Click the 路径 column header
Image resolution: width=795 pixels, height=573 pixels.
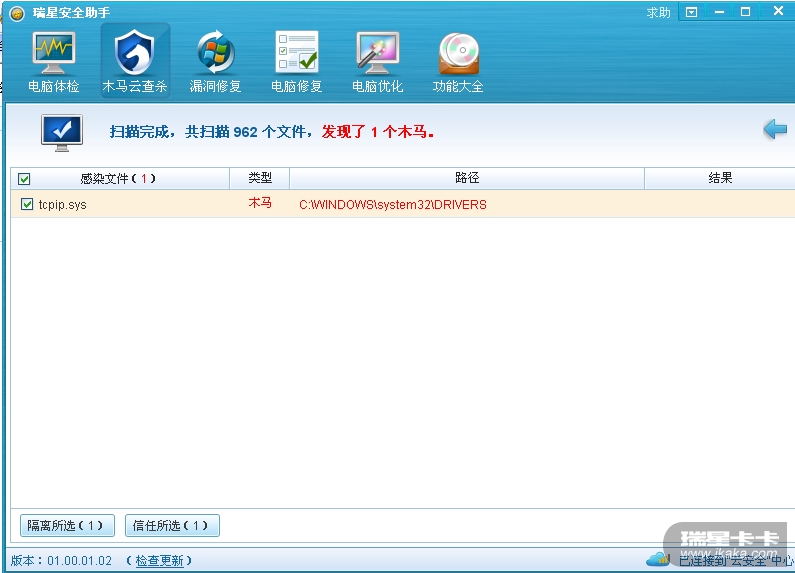pos(467,178)
